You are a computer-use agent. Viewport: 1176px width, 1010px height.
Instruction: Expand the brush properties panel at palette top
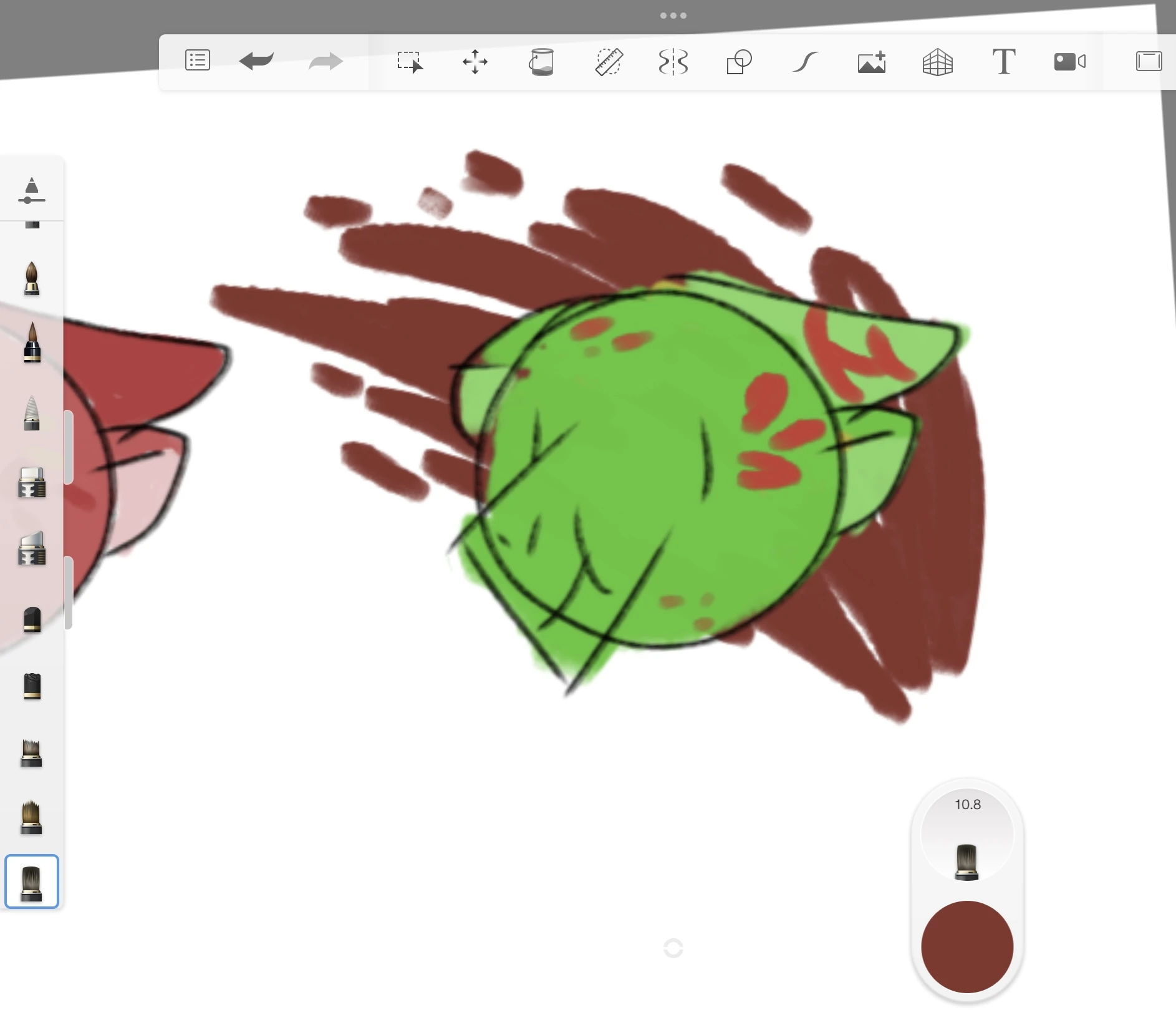pos(32,190)
